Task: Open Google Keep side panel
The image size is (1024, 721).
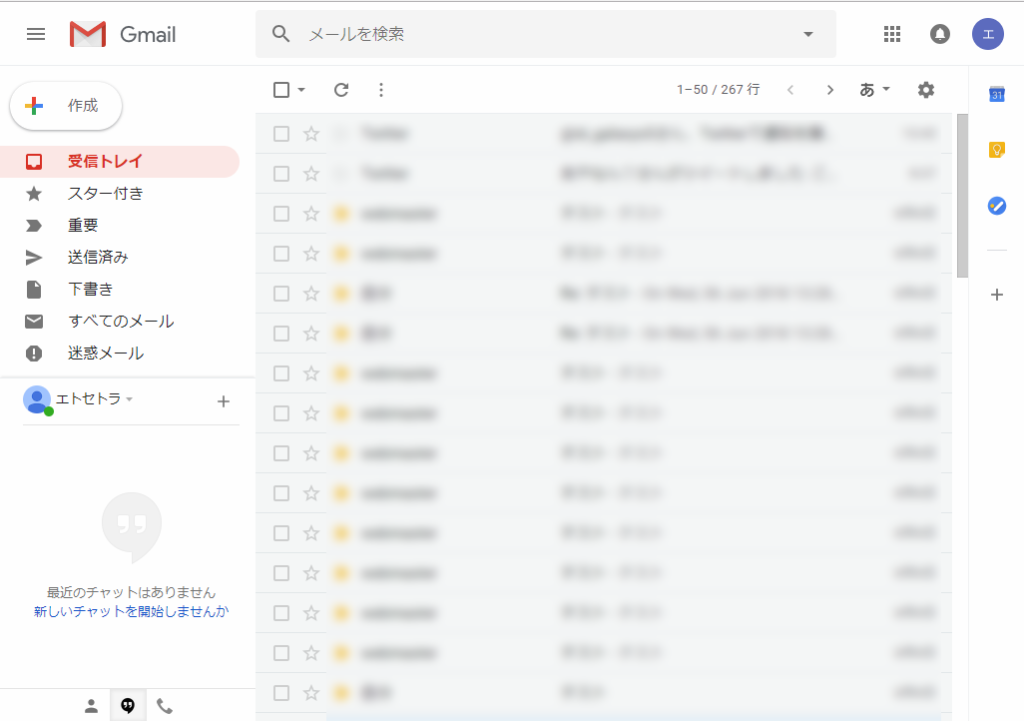Action: [x=996, y=150]
